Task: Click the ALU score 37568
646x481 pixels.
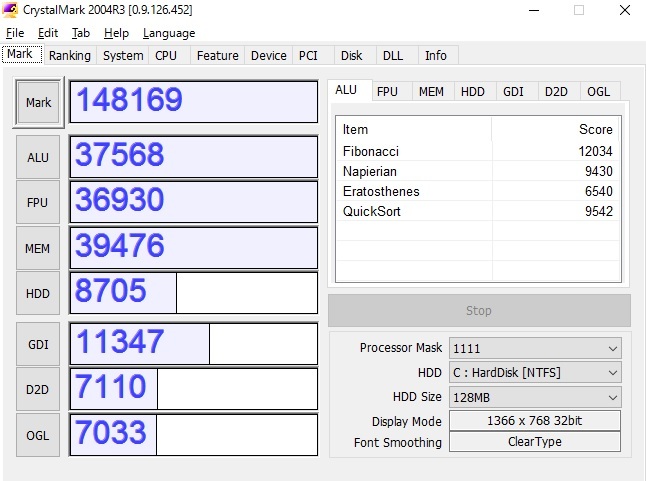Action: point(194,157)
